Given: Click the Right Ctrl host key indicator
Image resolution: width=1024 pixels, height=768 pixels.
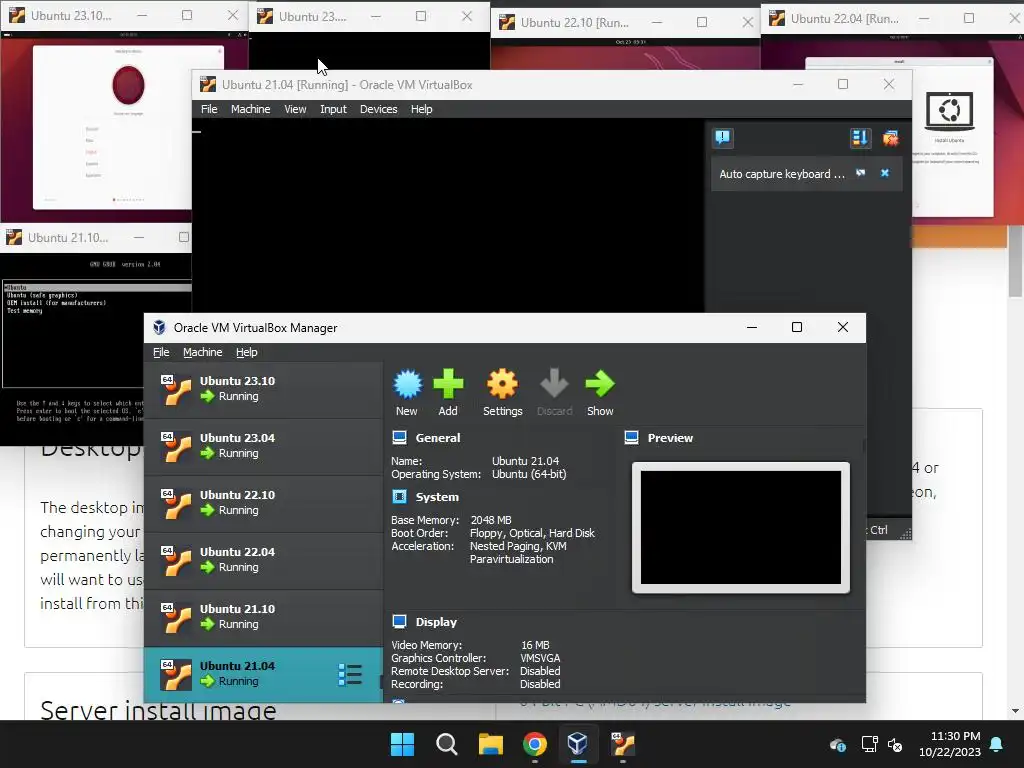Looking at the screenshot, I should pyautogui.click(x=878, y=530).
